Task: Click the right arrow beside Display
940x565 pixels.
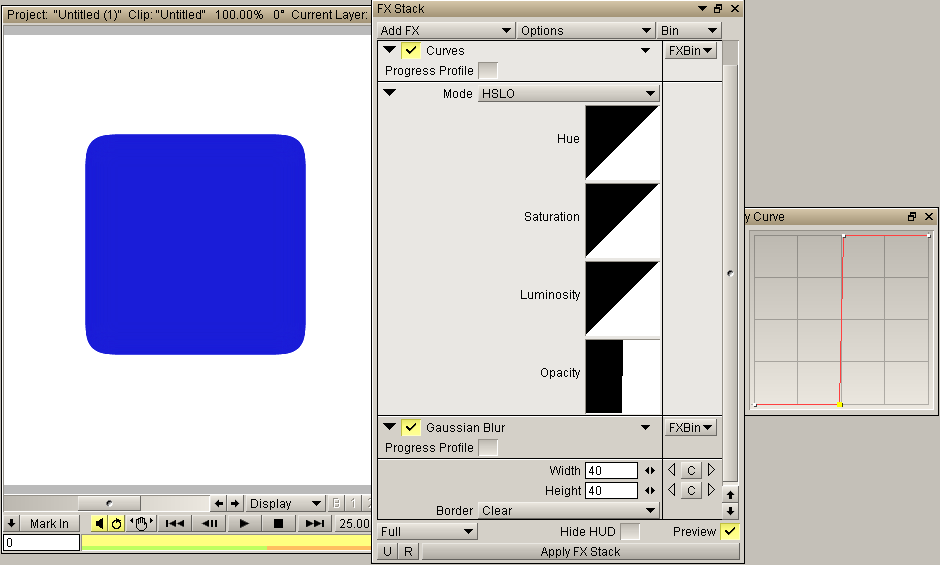Action: 235,503
